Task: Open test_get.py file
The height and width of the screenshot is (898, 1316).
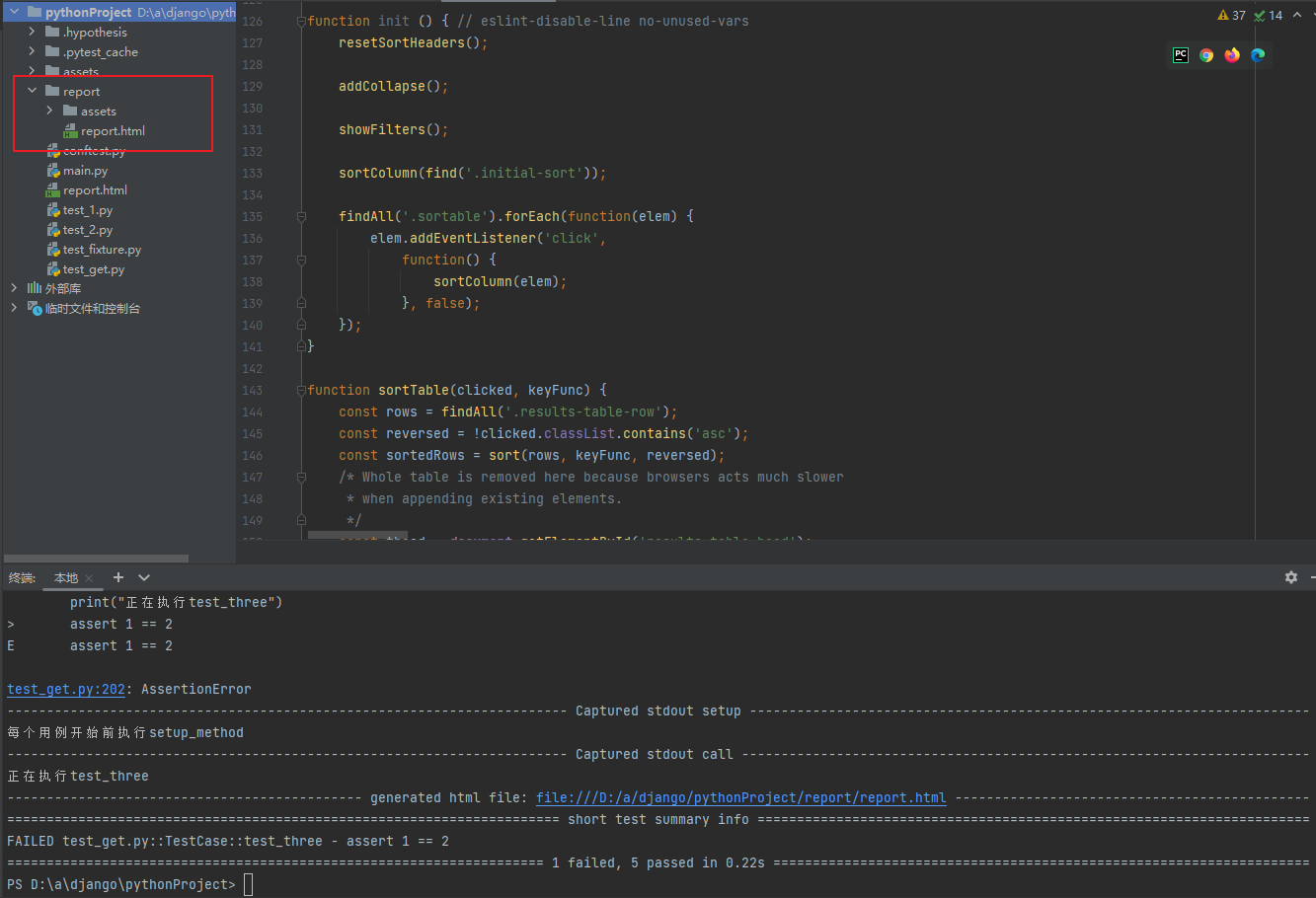Action: 94,268
